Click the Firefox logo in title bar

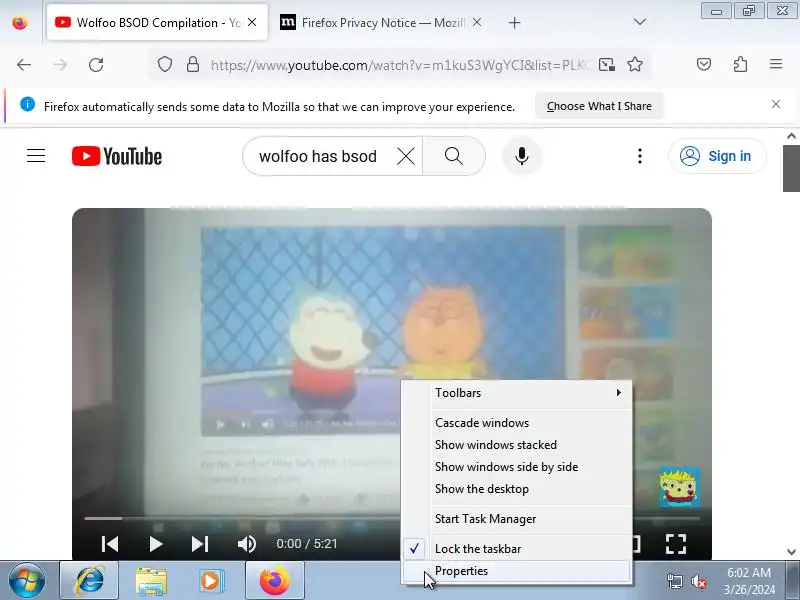tap(19, 22)
